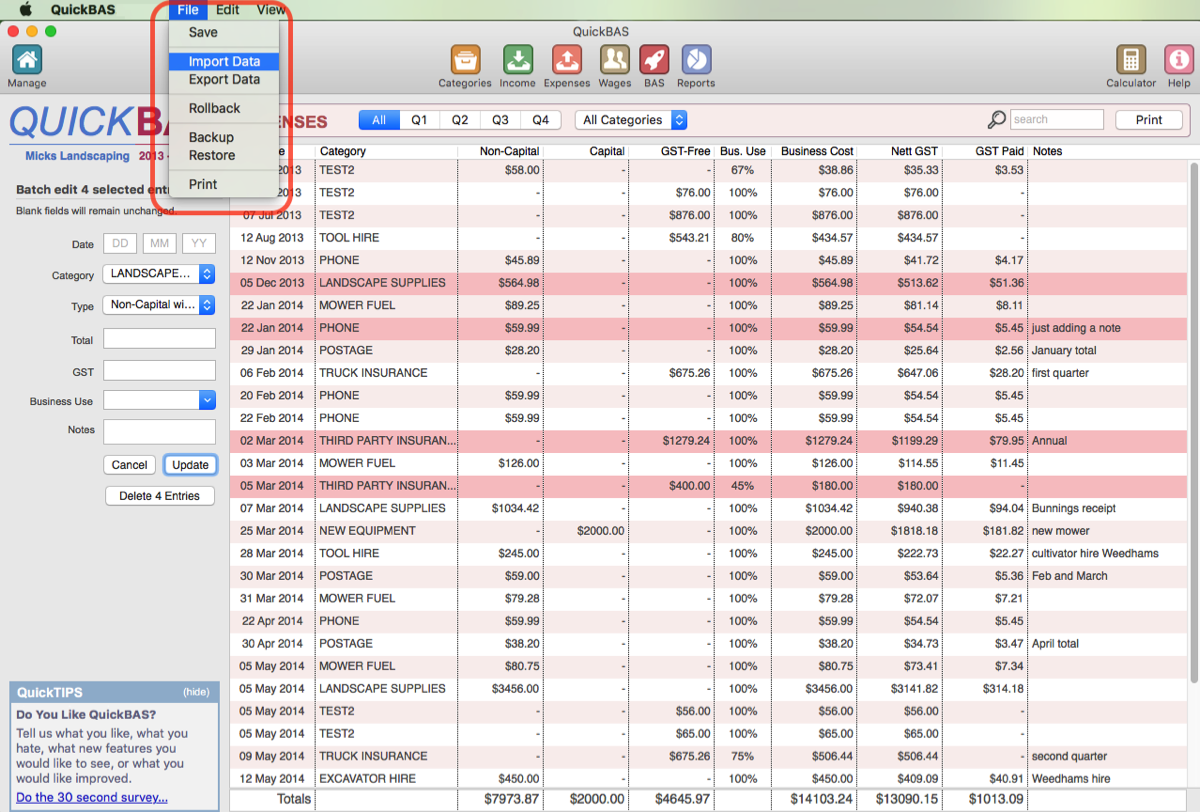
Task: Open the Categories toolbar icon
Action: point(465,60)
